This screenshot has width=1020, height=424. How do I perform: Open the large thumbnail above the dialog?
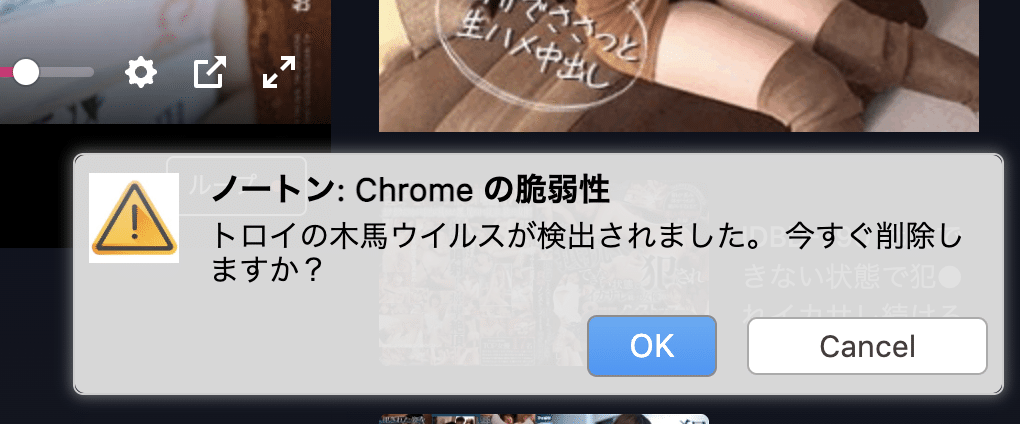click(678, 66)
